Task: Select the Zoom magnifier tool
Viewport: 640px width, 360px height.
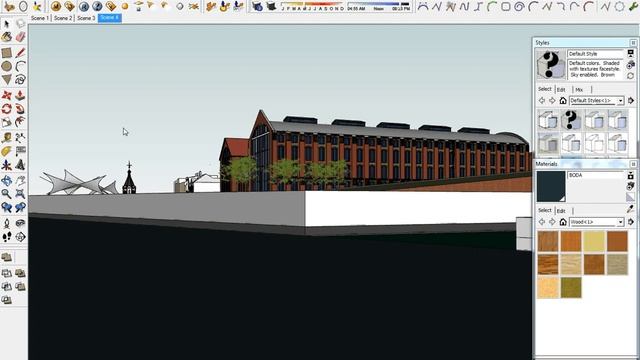Action: [7, 194]
